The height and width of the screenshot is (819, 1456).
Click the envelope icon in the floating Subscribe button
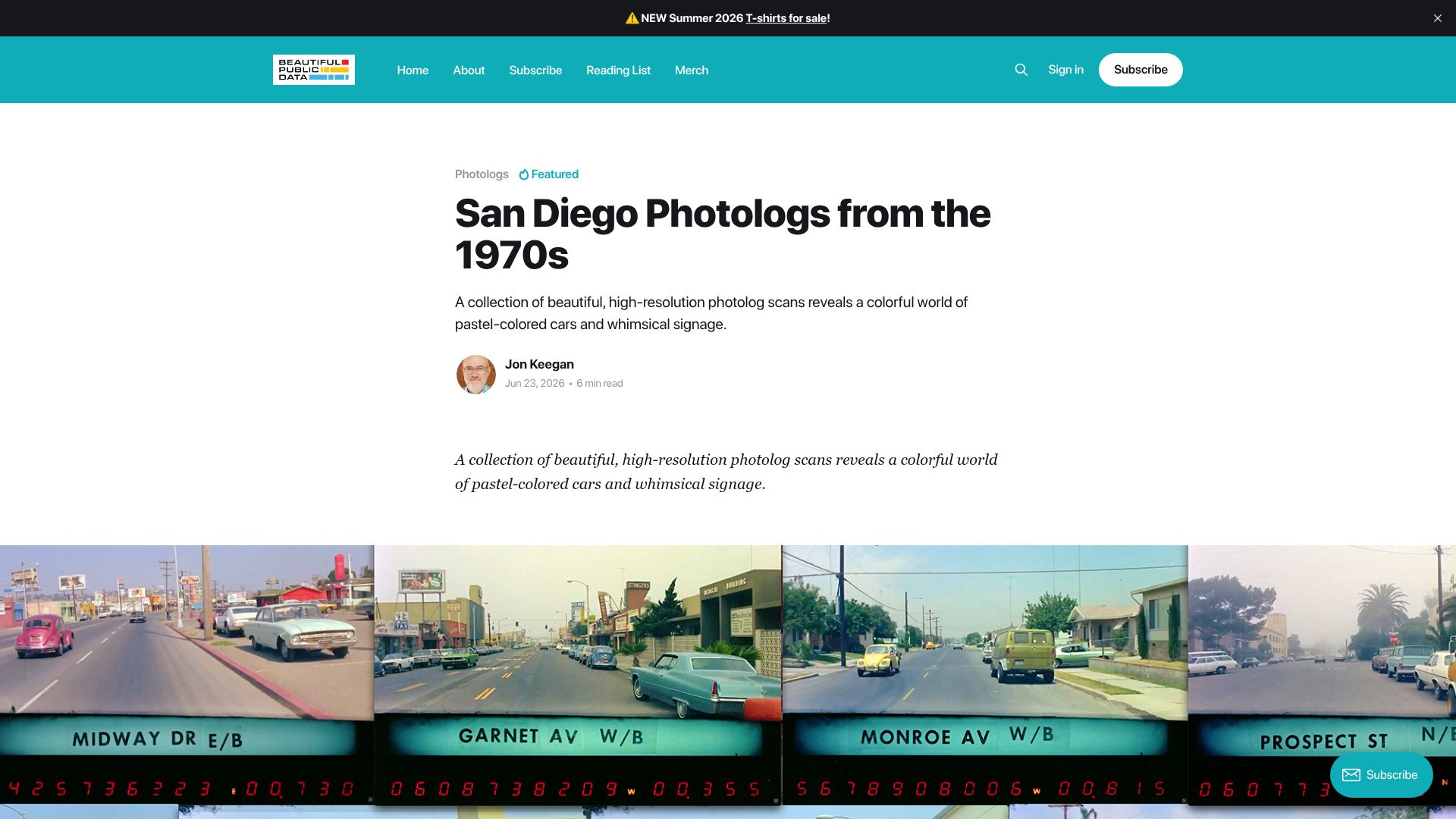(x=1351, y=775)
